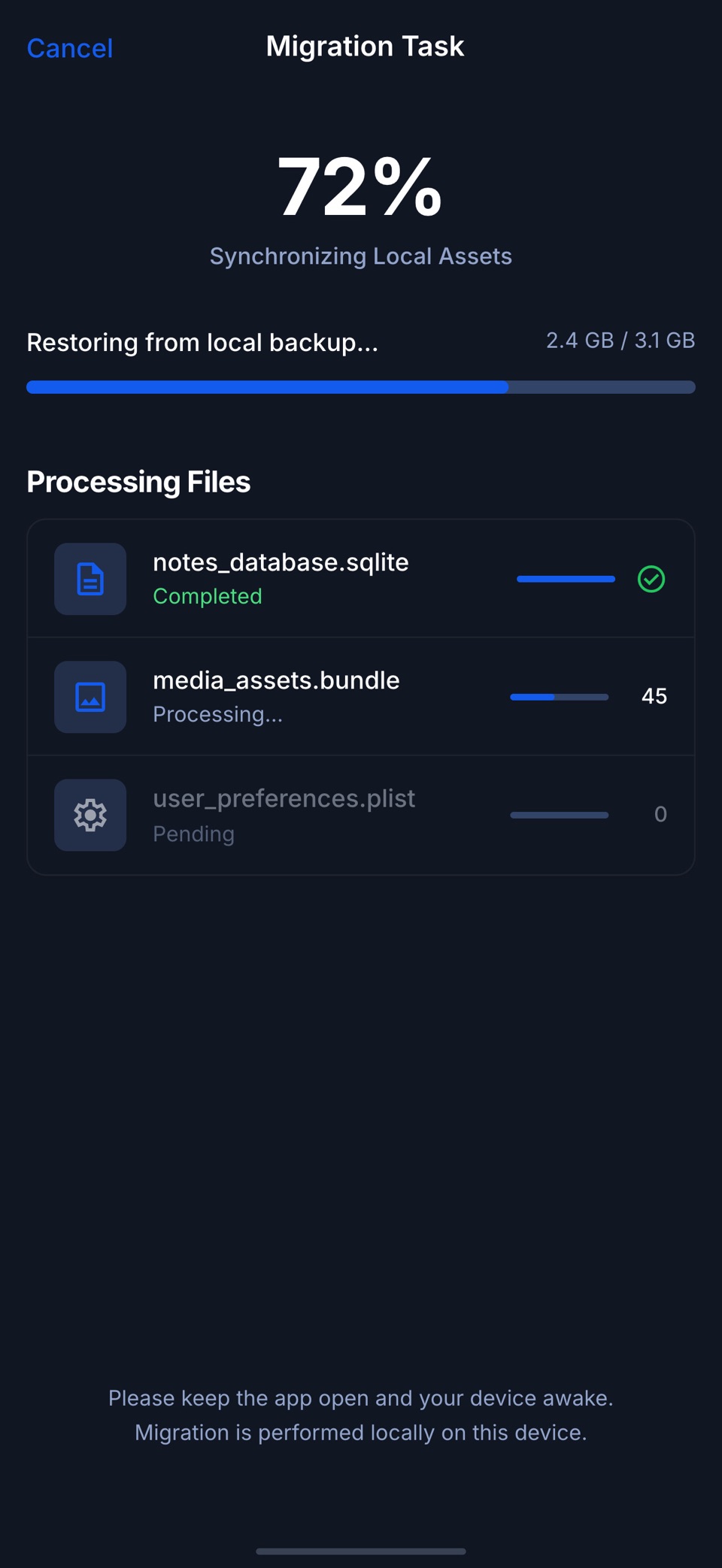
Task: Click the user_preferences.plist progress bar
Action: tap(560, 815)
